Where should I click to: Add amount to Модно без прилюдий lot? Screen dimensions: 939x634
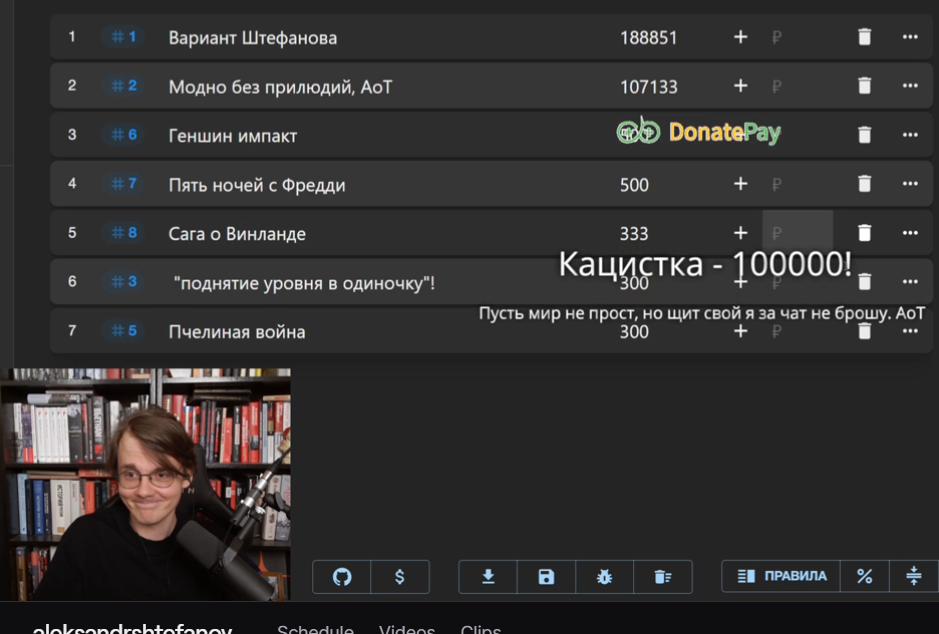point(740,86)
